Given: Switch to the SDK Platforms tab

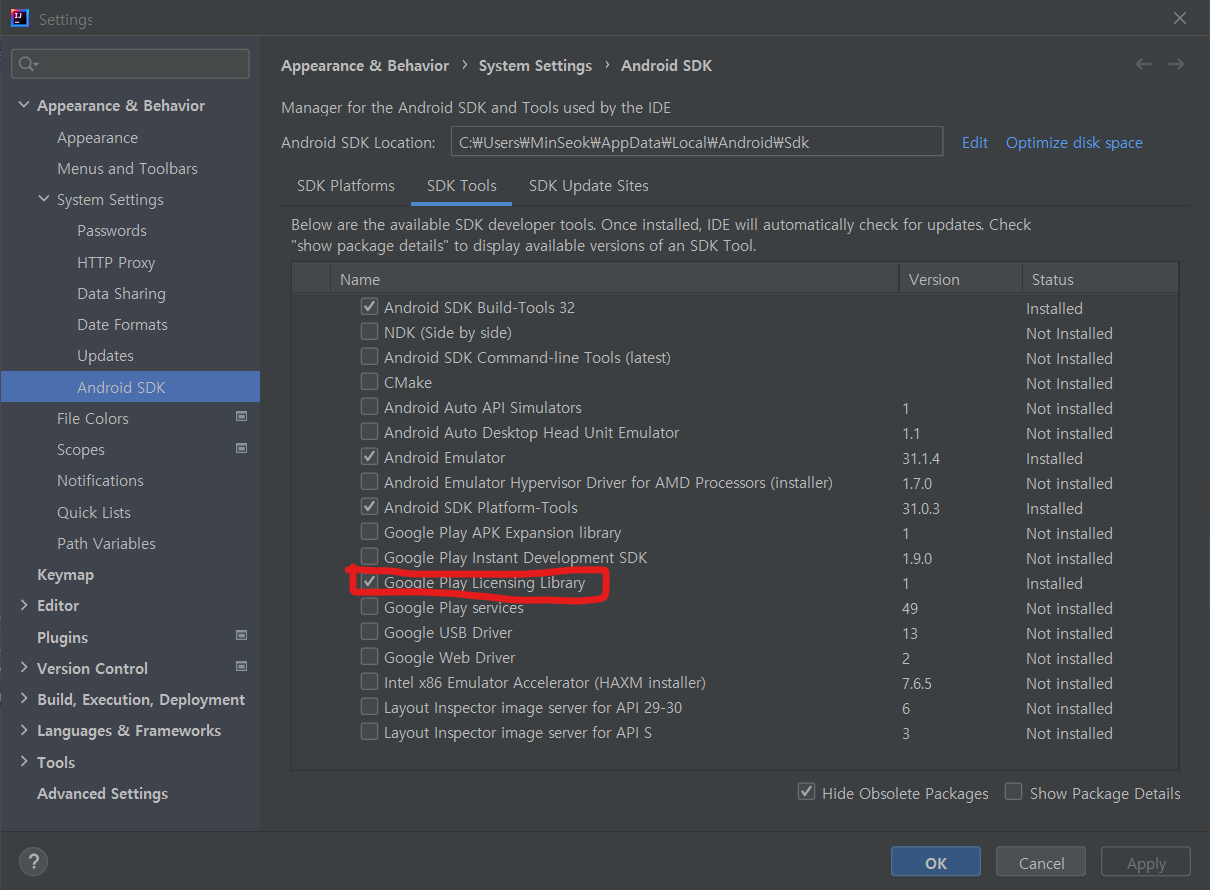Looking at the screenshot, I should pyautogui.click(x=346, y=186).
